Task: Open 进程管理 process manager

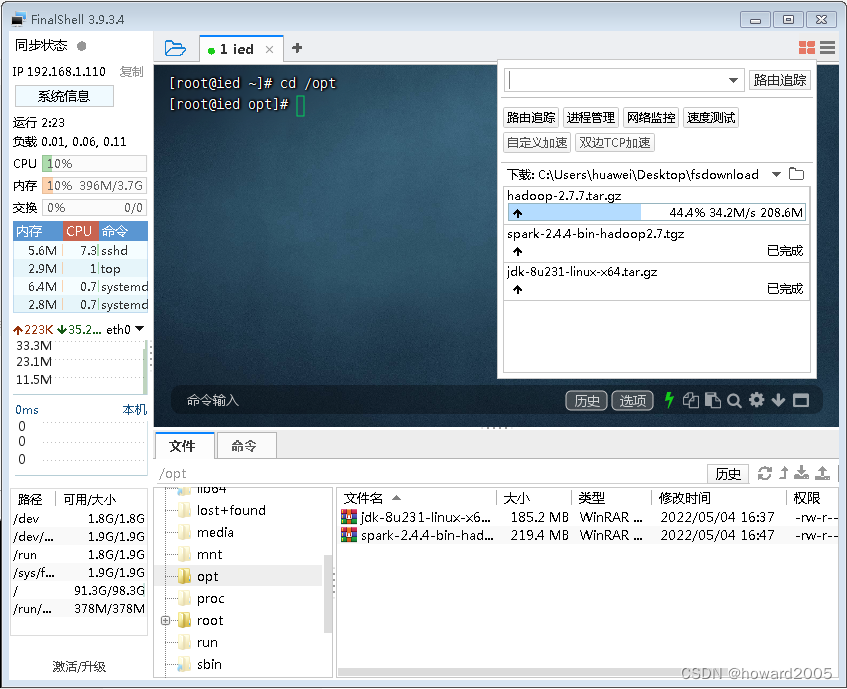Action: [x=590, y=118]
